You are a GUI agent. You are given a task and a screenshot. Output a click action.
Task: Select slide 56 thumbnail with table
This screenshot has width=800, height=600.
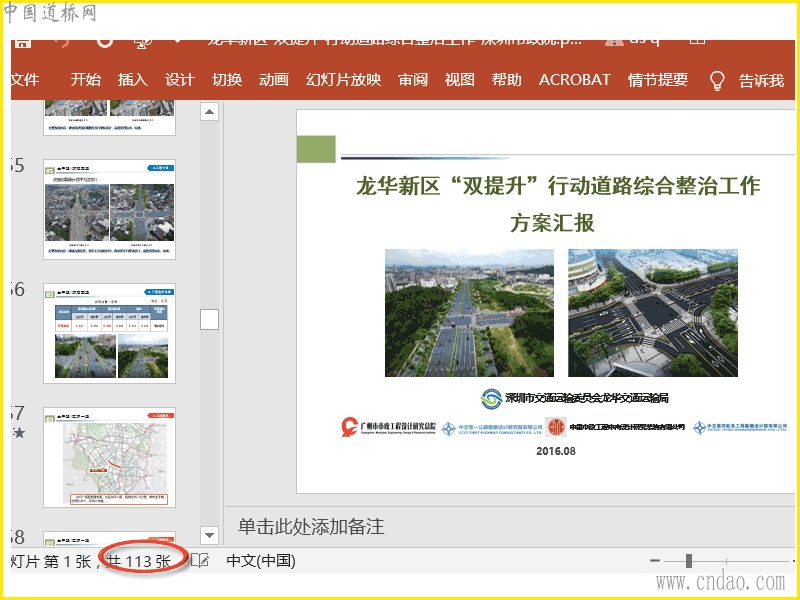(x=110, y=333)
